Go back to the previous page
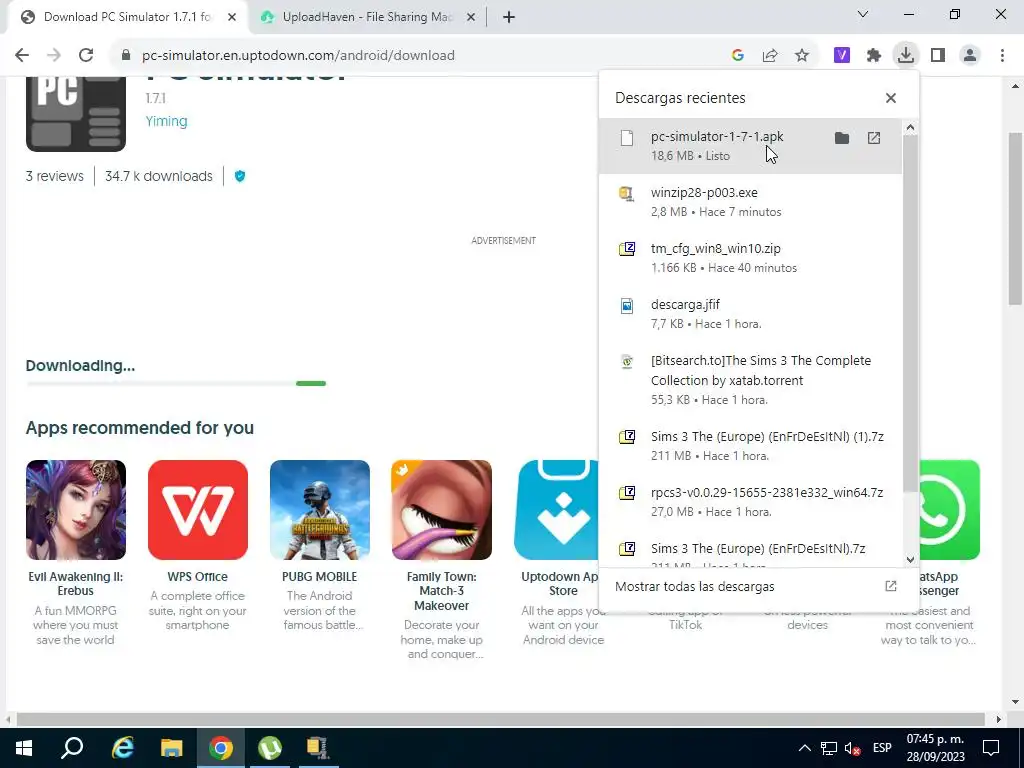The image size is (1024, 768). tap(22, 56)
